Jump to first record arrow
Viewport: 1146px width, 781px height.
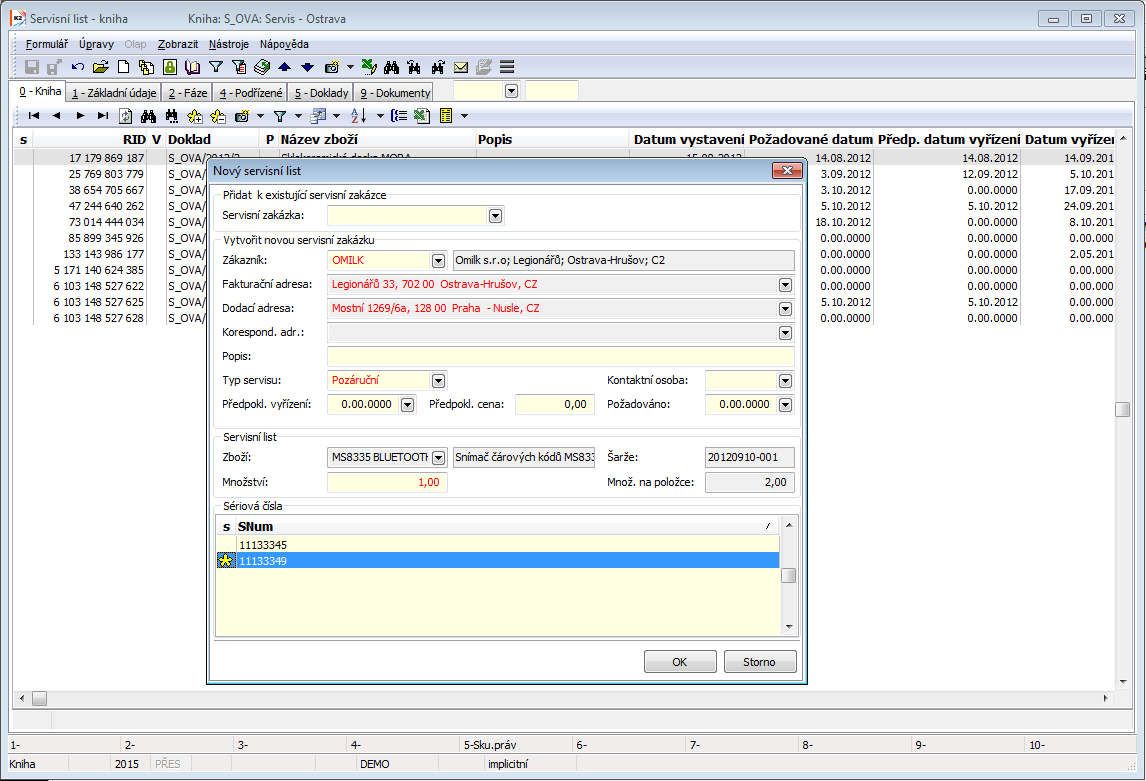tap(33, 116)
